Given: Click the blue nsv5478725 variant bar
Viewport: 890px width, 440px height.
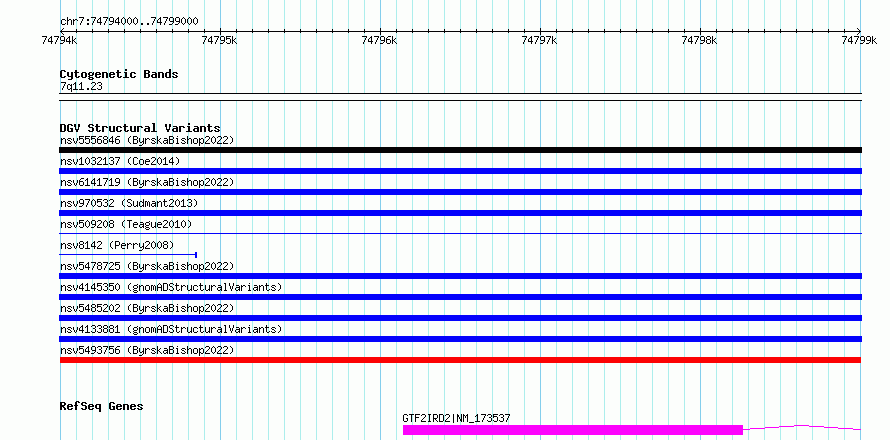Looking at the screenshot, I should [x=460, y=276].
